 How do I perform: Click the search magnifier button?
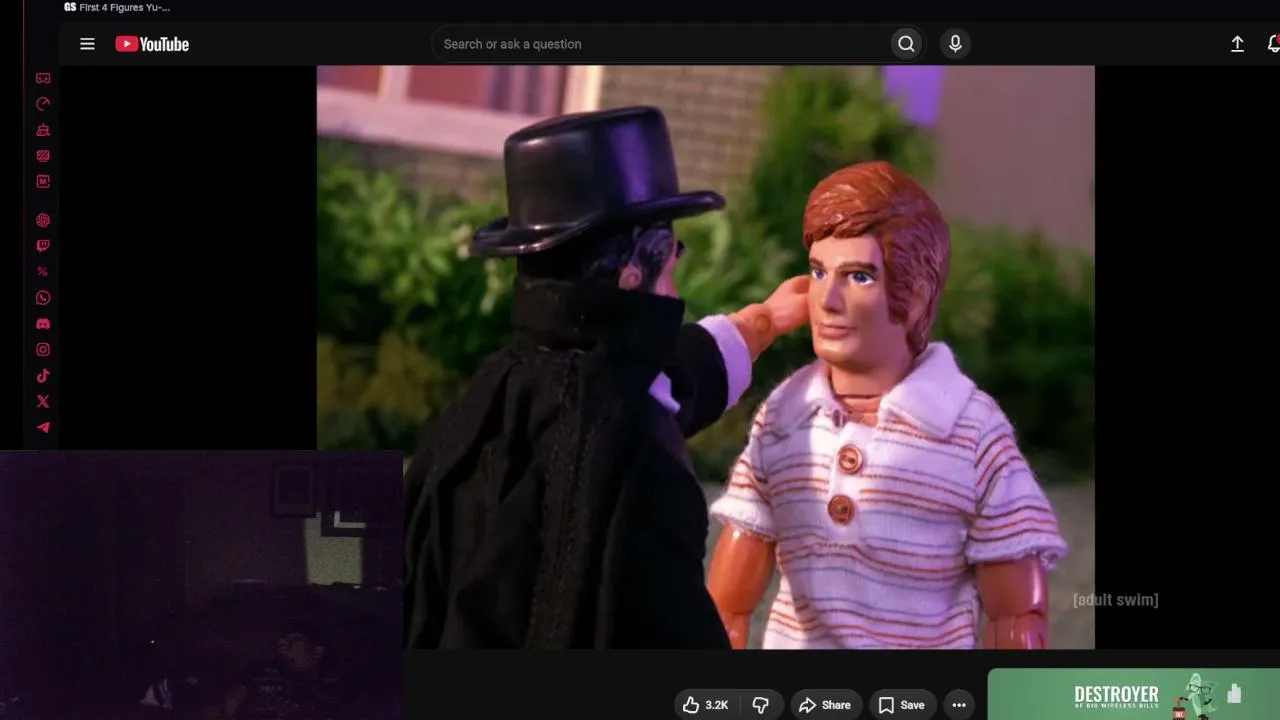coord(906,44)
